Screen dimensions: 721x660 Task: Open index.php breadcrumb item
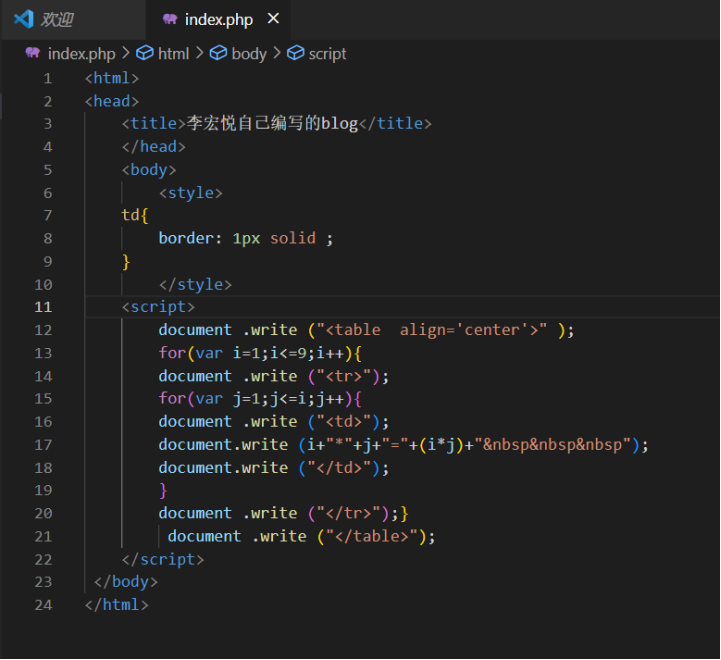(81, 54)
